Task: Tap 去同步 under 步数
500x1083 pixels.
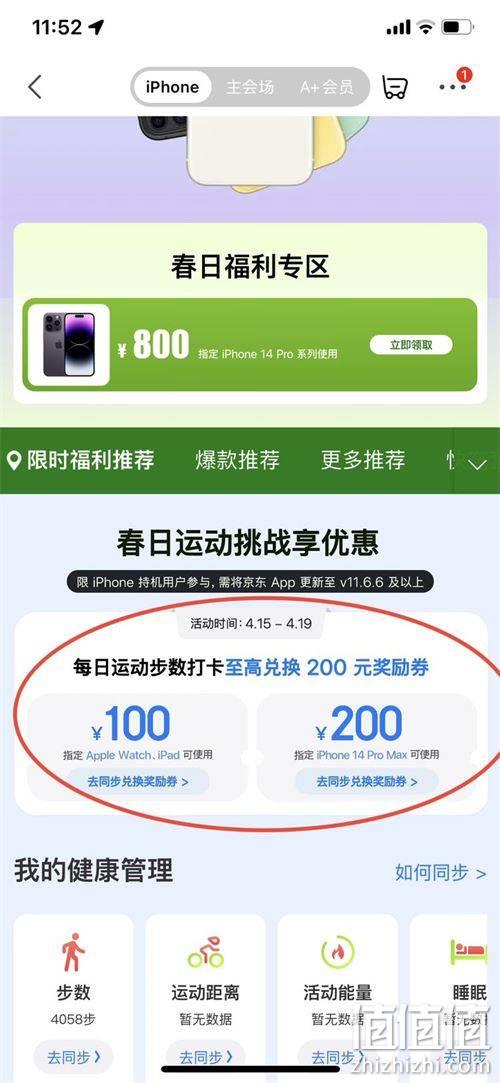Action: [x=73, y=1057]
